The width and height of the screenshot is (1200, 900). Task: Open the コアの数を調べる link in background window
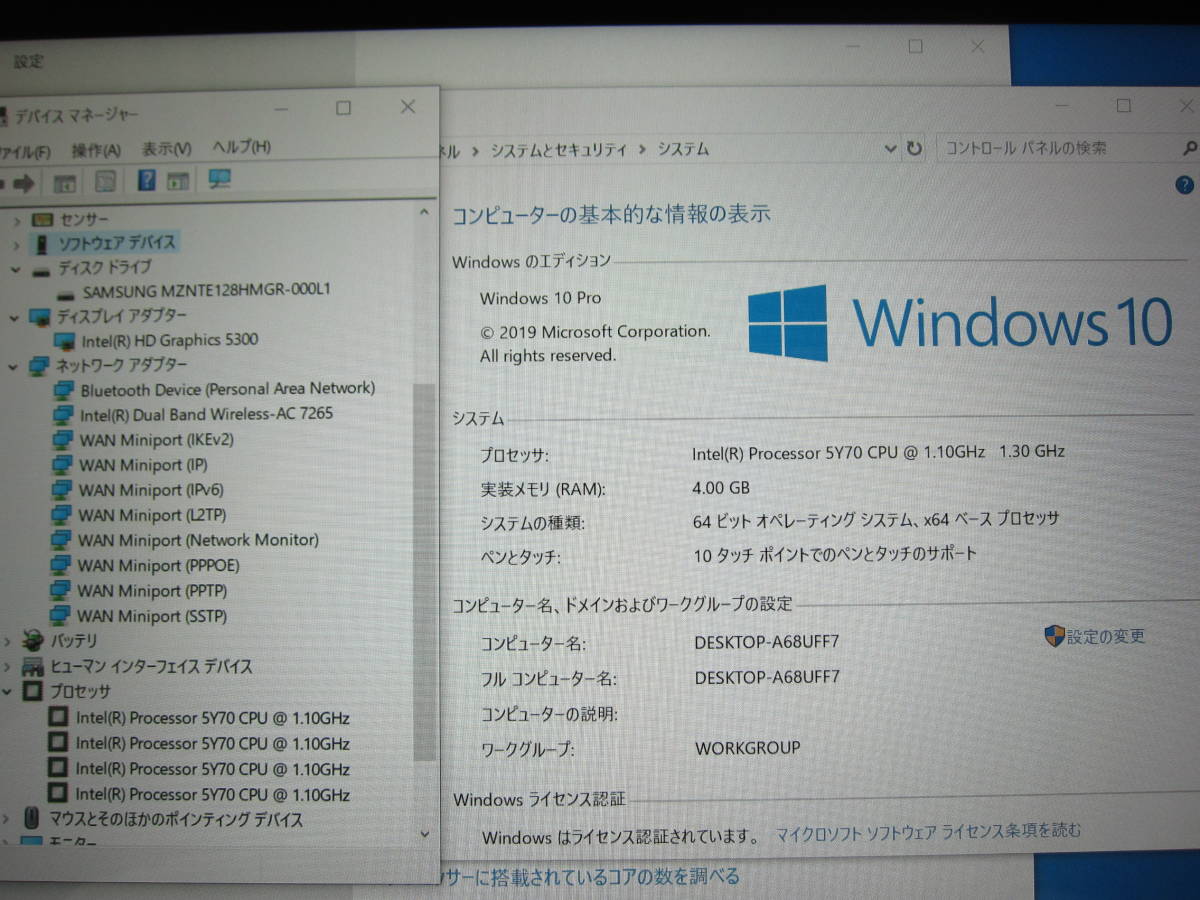pos(591,877)
